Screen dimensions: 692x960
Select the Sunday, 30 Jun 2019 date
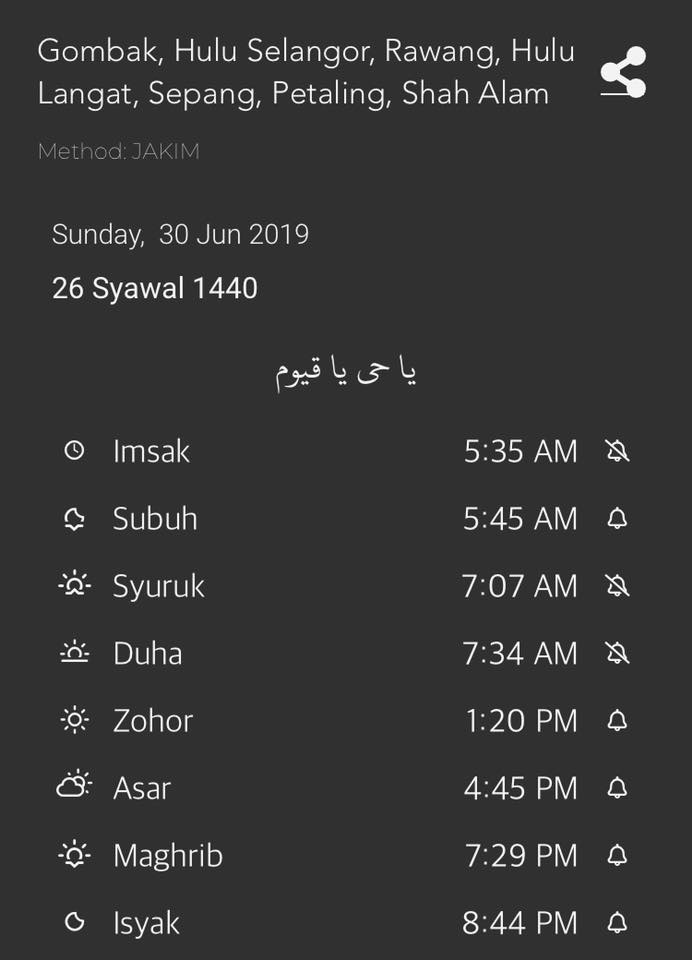coord(181,234)
